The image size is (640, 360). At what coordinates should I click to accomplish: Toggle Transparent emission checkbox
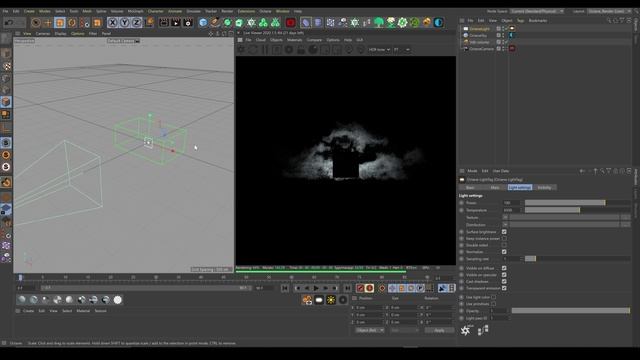coord(504,288)
